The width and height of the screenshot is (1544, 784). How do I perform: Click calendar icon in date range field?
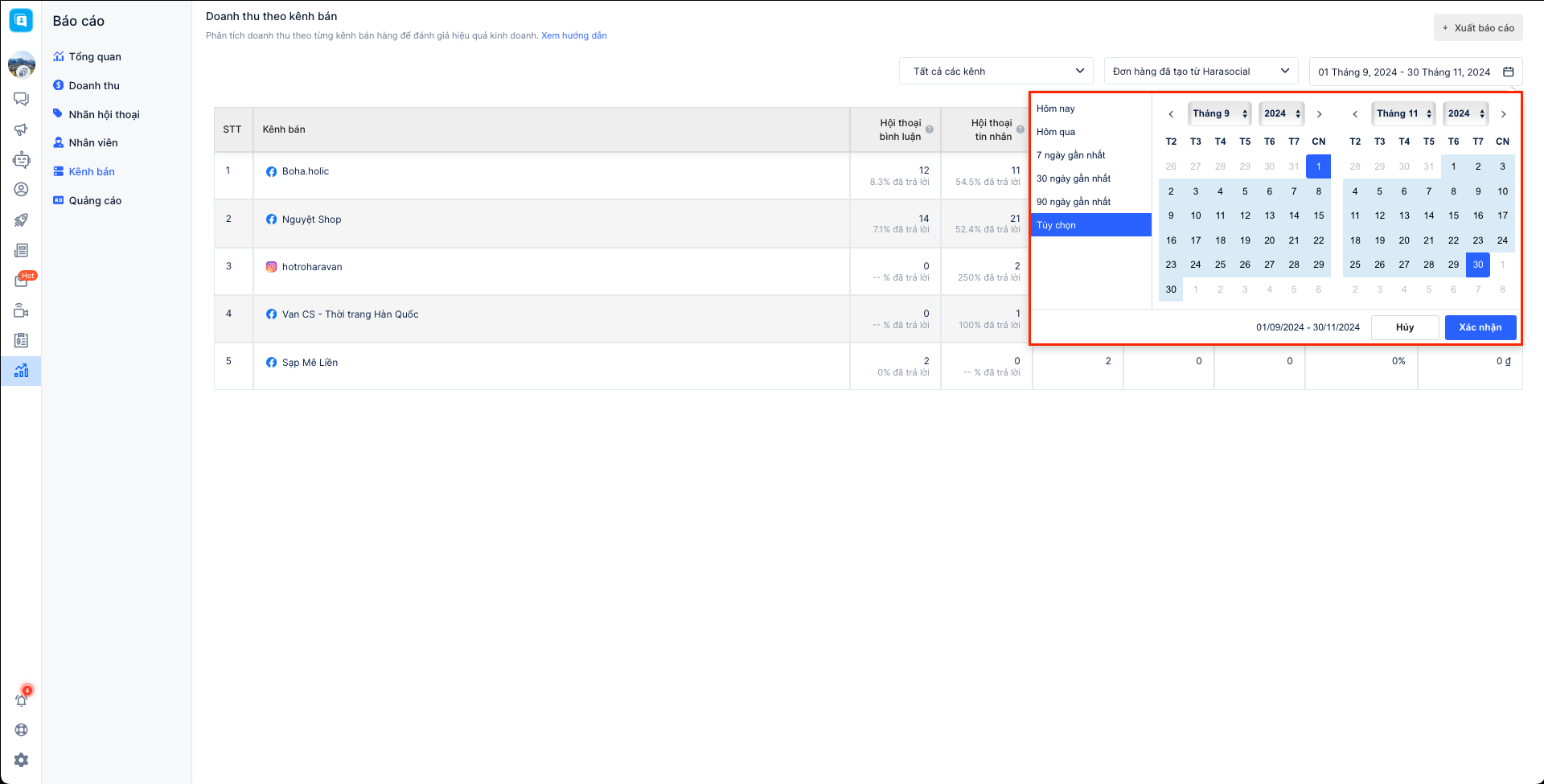click(x=1509, y=72)
